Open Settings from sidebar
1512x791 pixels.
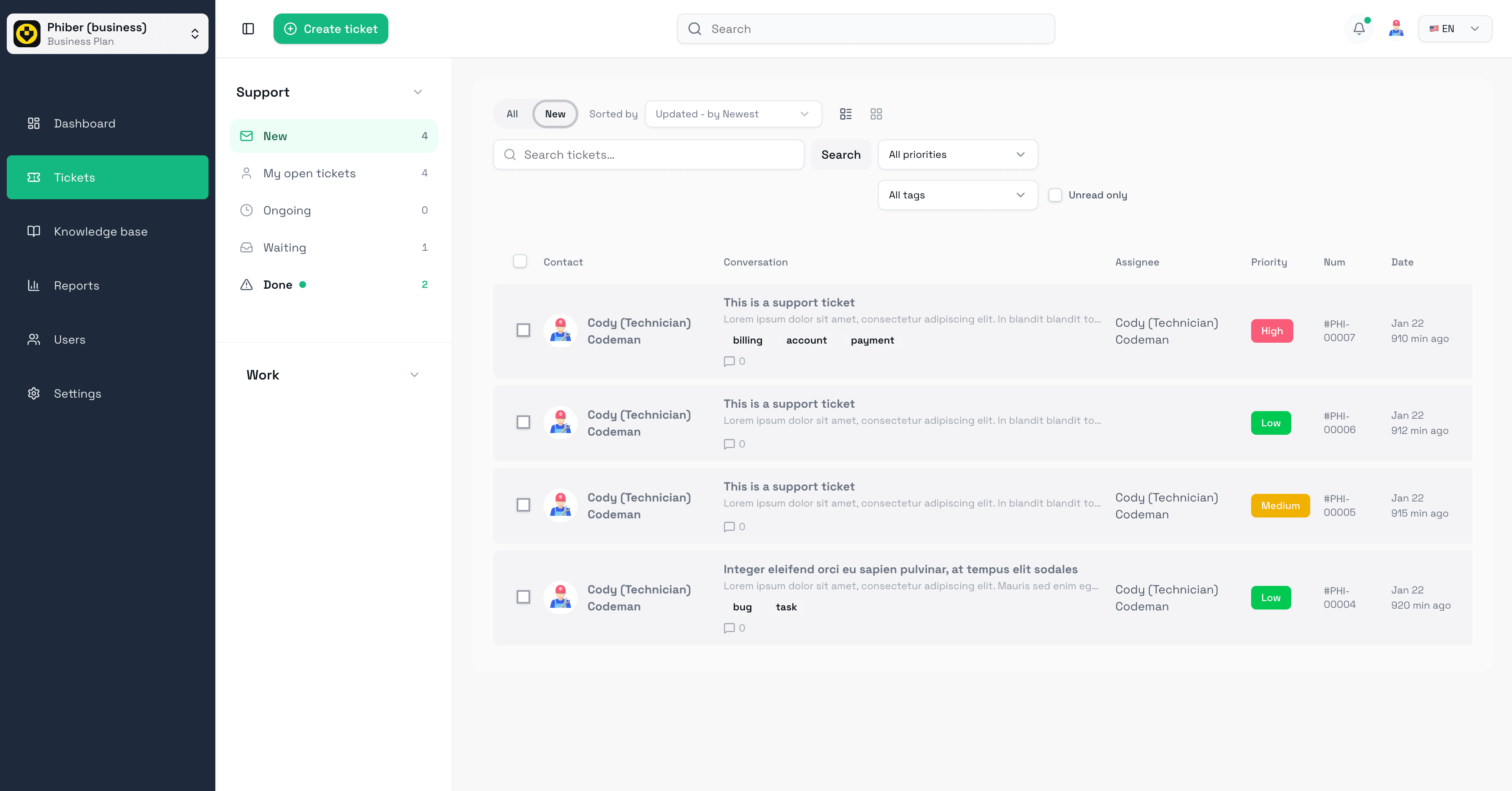coord(78,393)
